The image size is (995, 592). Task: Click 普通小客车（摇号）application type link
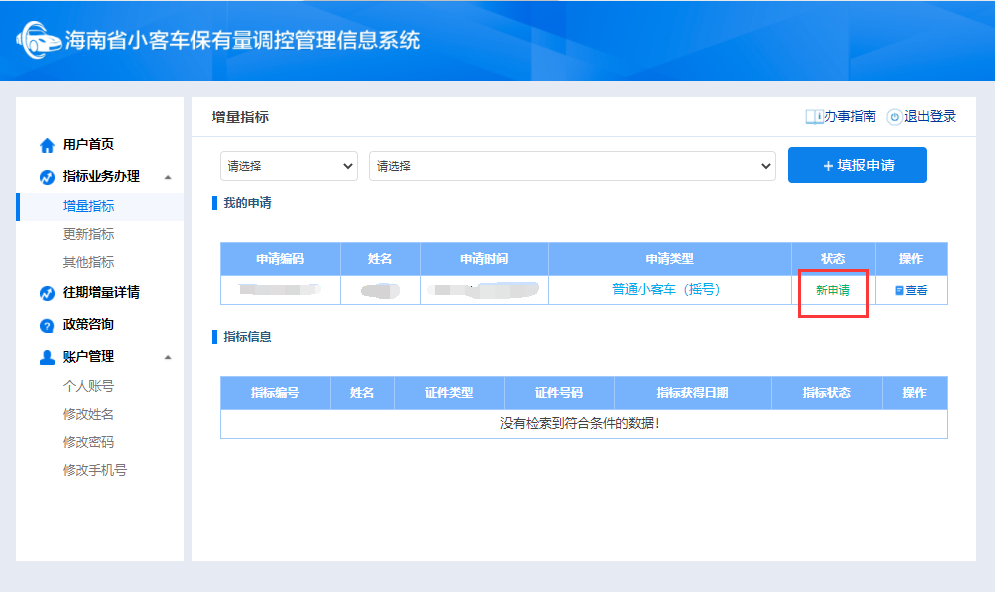tap(666, 290)
